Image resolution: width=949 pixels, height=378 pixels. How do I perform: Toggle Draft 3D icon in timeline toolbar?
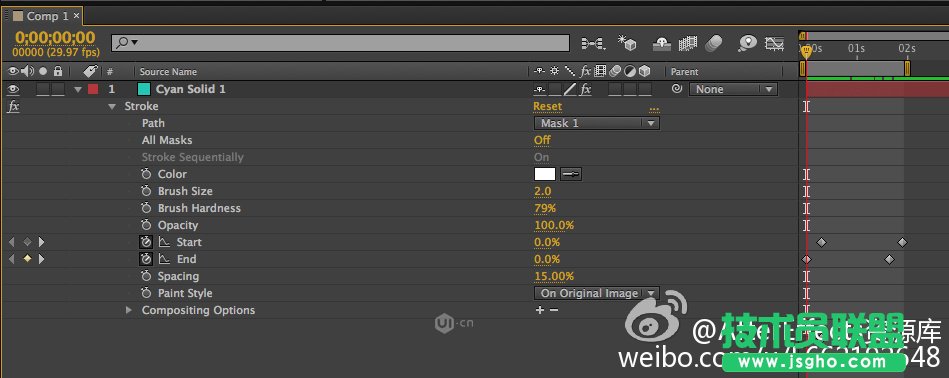click(627, 43)
